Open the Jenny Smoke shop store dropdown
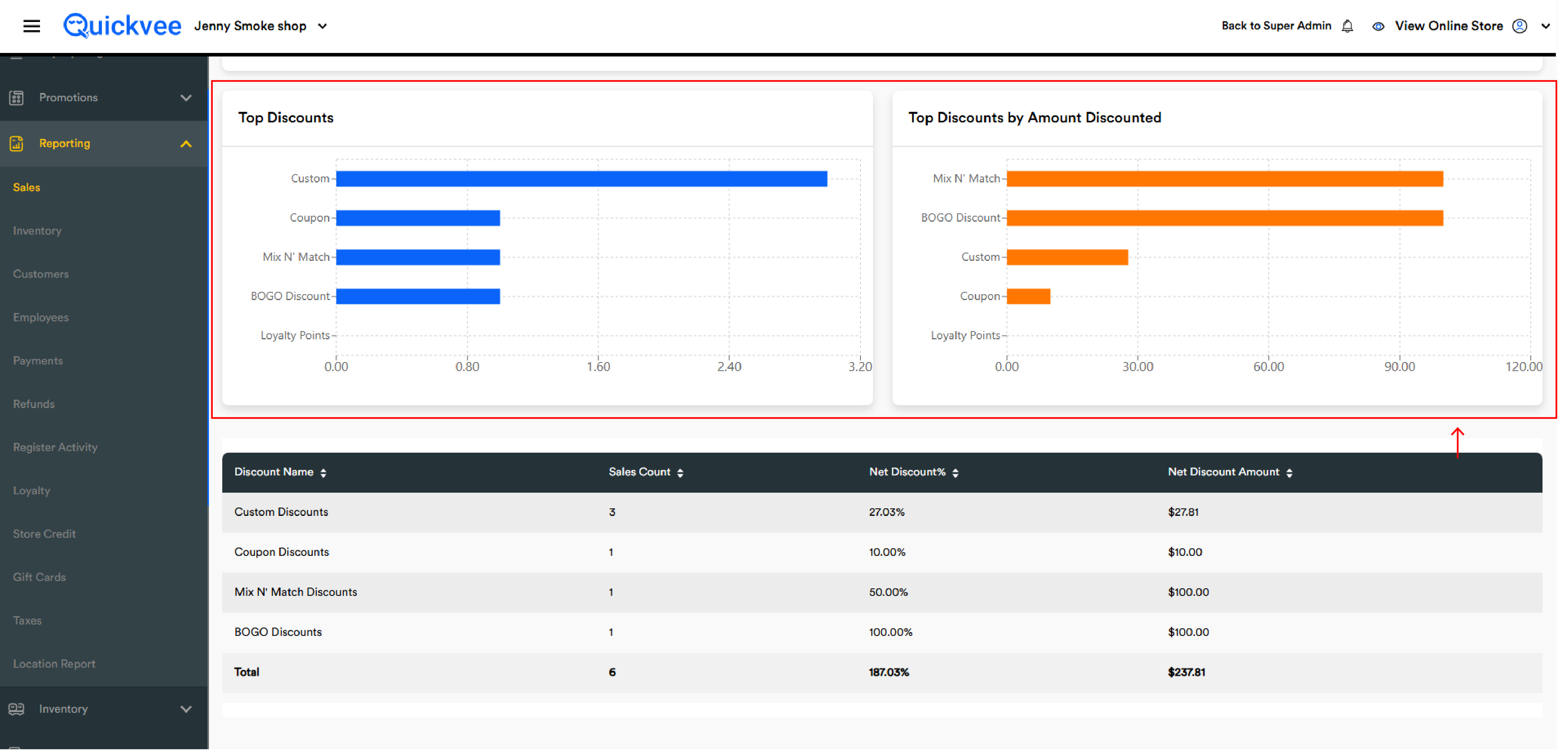The height and width of the screenshot is (750, 1568). coord(261,26)
